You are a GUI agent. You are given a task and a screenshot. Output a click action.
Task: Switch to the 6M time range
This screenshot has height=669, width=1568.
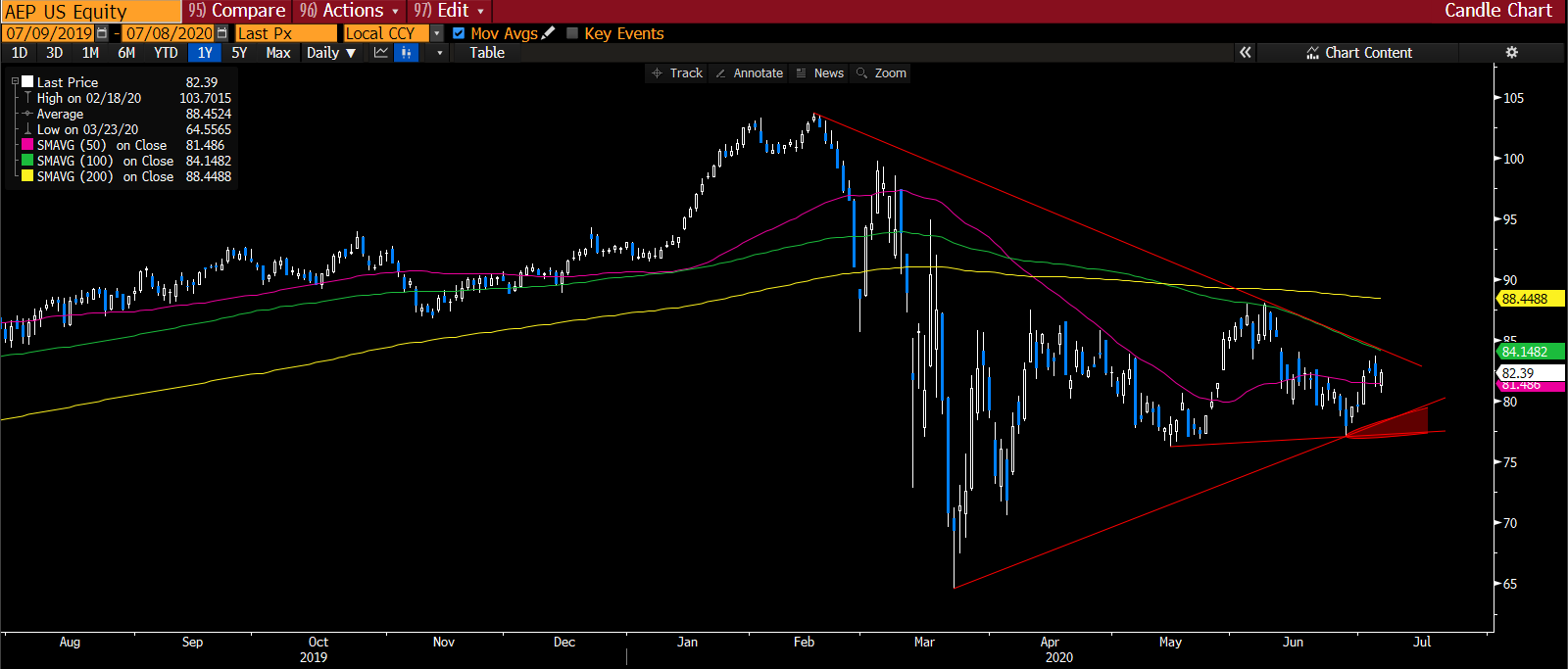pyautogui.click(x=126, y=53)
